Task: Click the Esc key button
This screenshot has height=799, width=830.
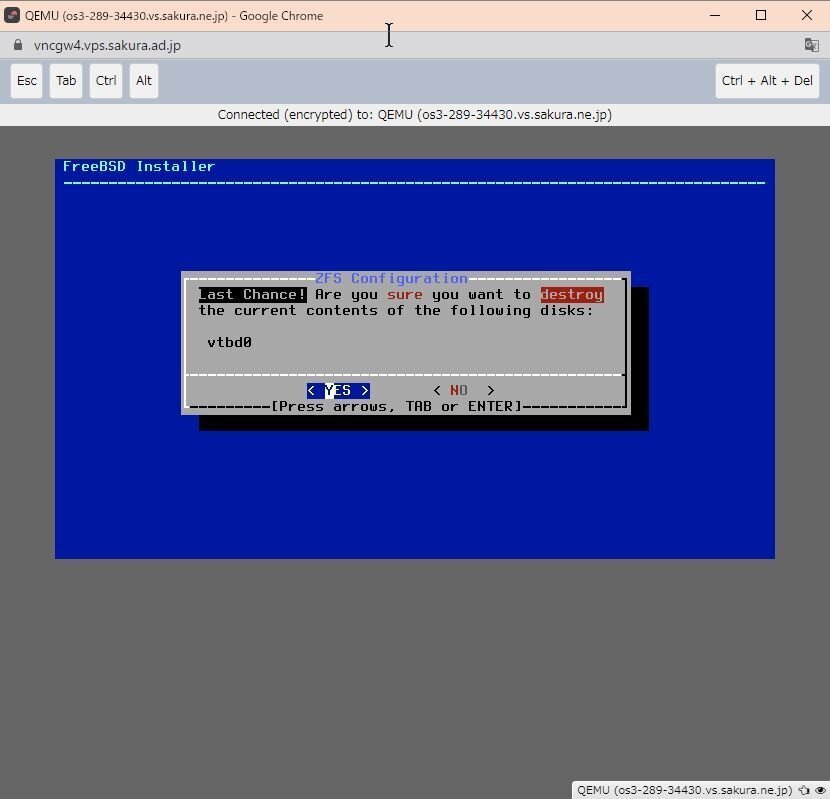Action: click(x=26, y=81)
